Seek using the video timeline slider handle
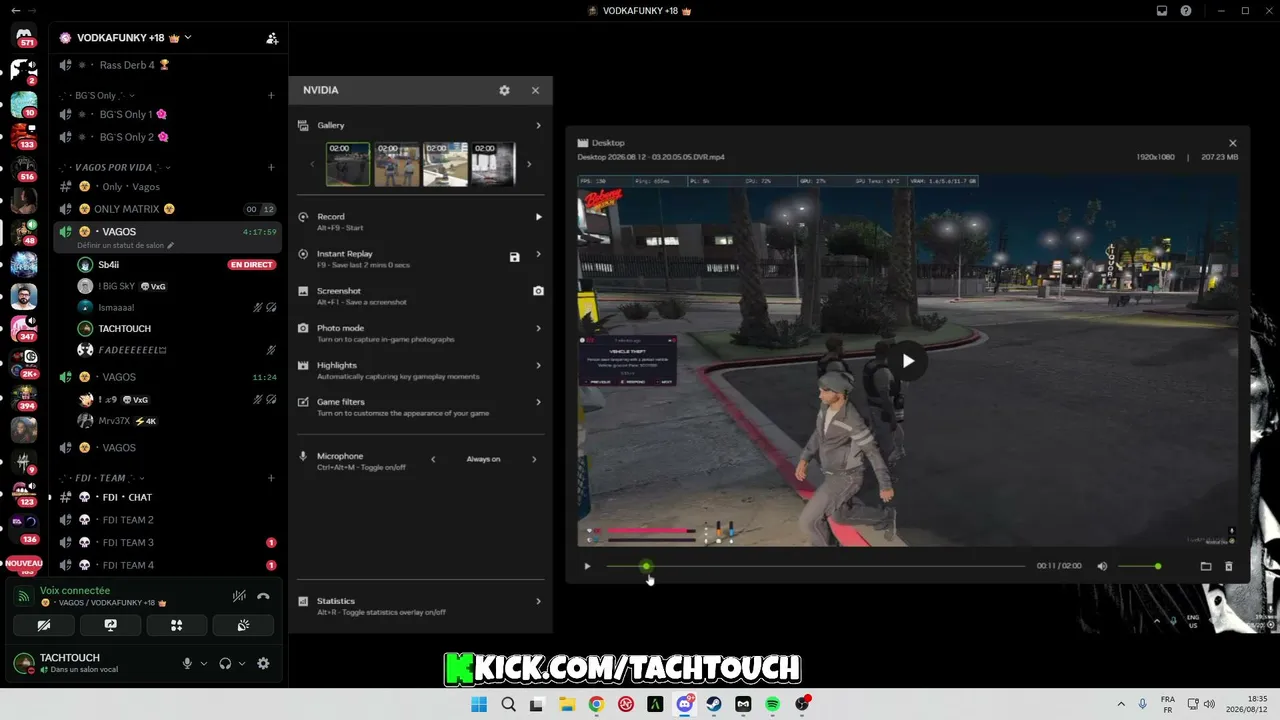This screenshot has height=720, width=1280. coord(646,566)
